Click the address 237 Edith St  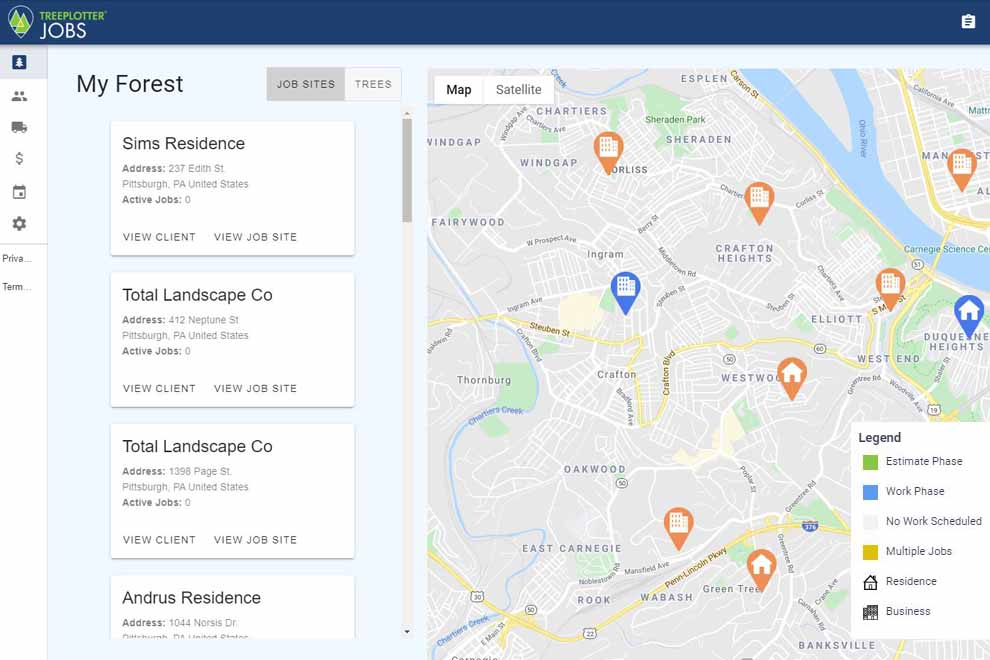click(196, 169)
